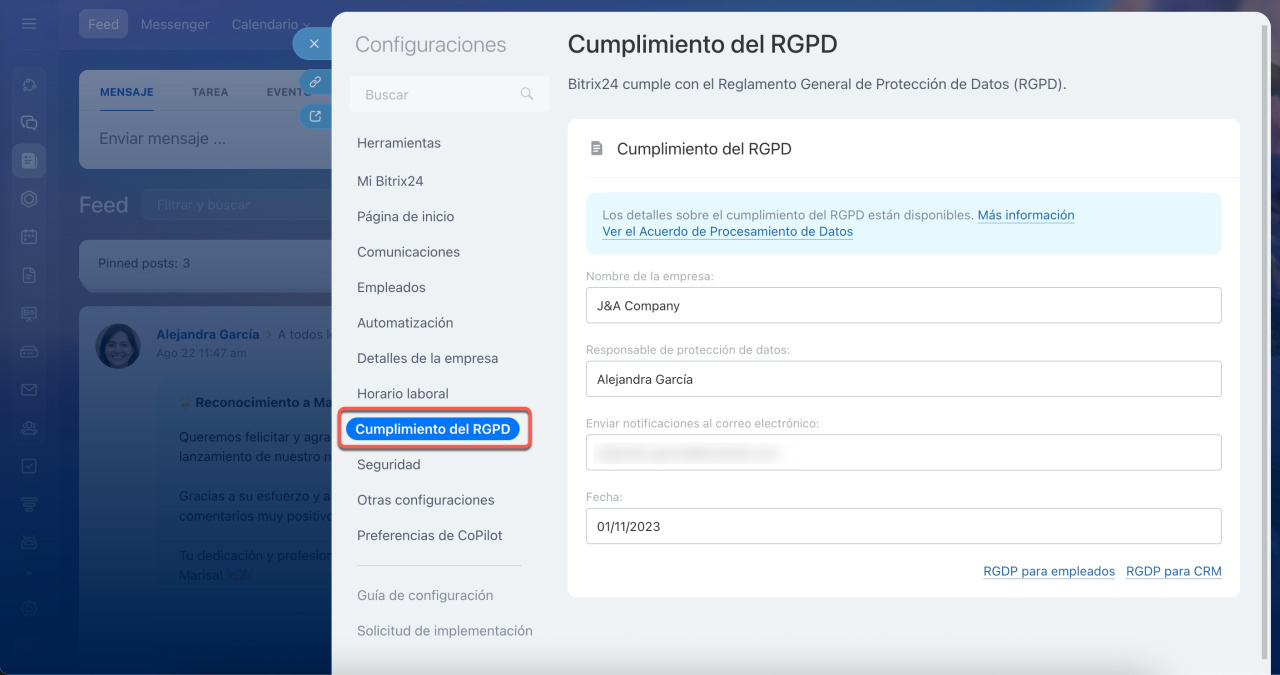Switch to the Messenger tab

(x=175, y=24)
